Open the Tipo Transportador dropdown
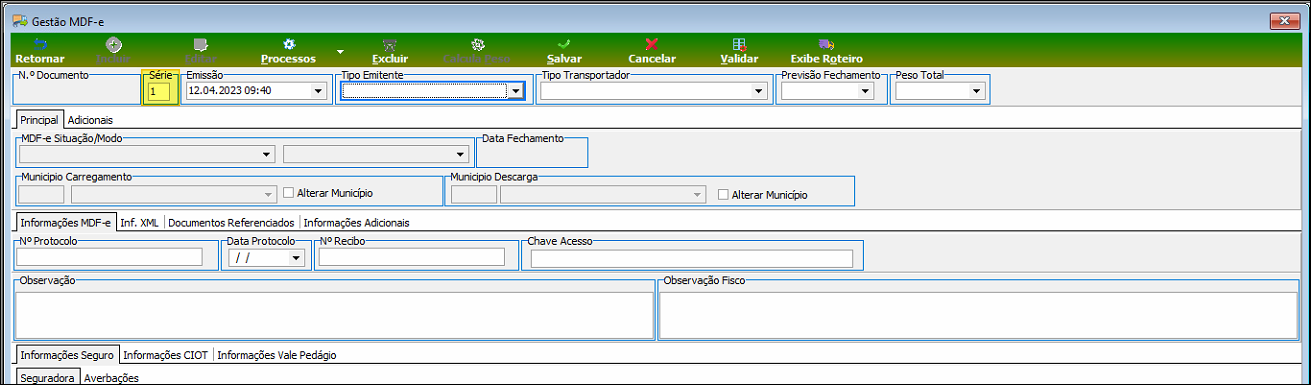The image size is (1311, 385). coord(758,91)
